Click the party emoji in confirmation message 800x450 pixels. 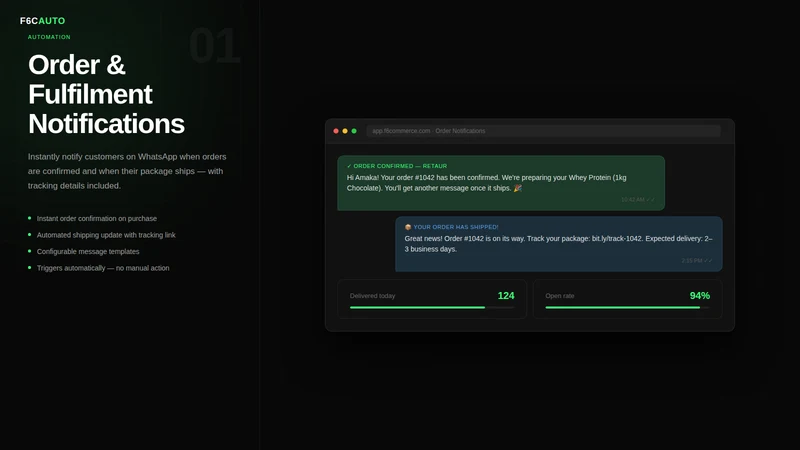(x=517, y=188)
